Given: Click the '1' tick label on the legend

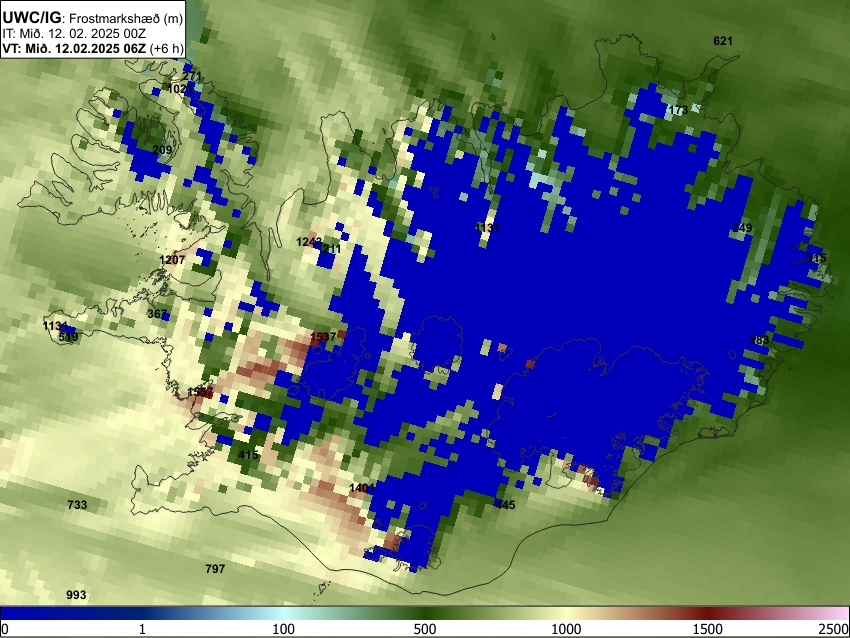Looking at the screenshot, I should click(142, 629).
